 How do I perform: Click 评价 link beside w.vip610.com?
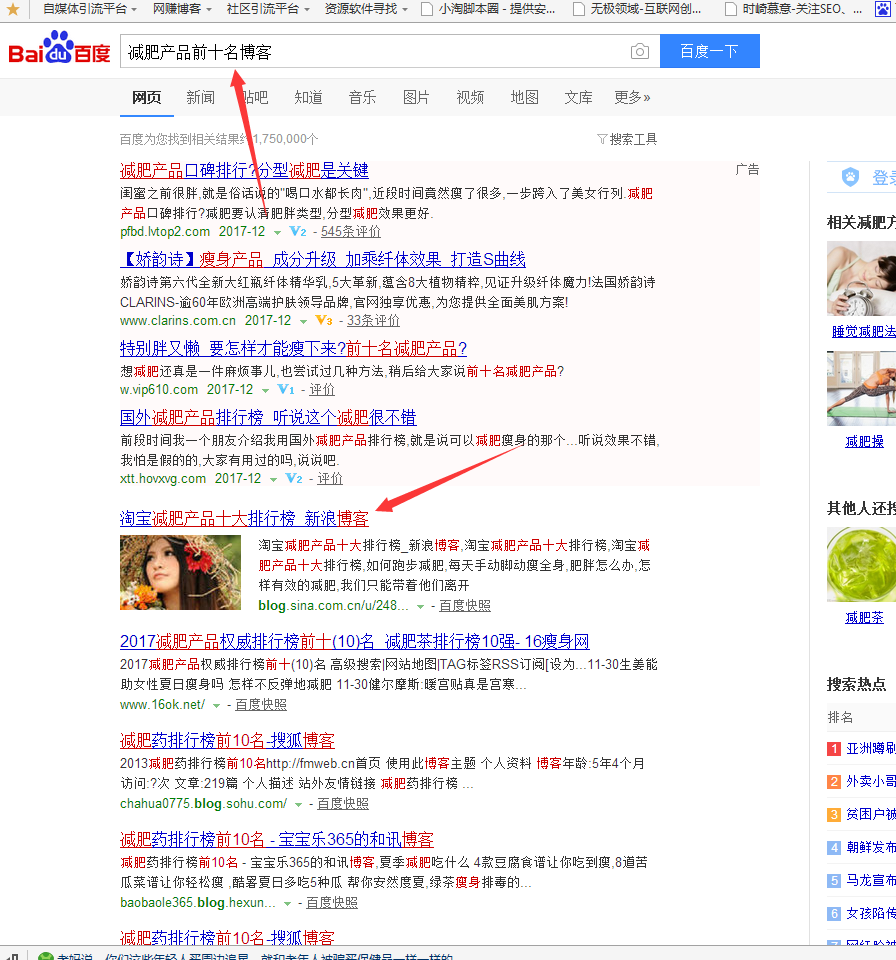[322, 389]
